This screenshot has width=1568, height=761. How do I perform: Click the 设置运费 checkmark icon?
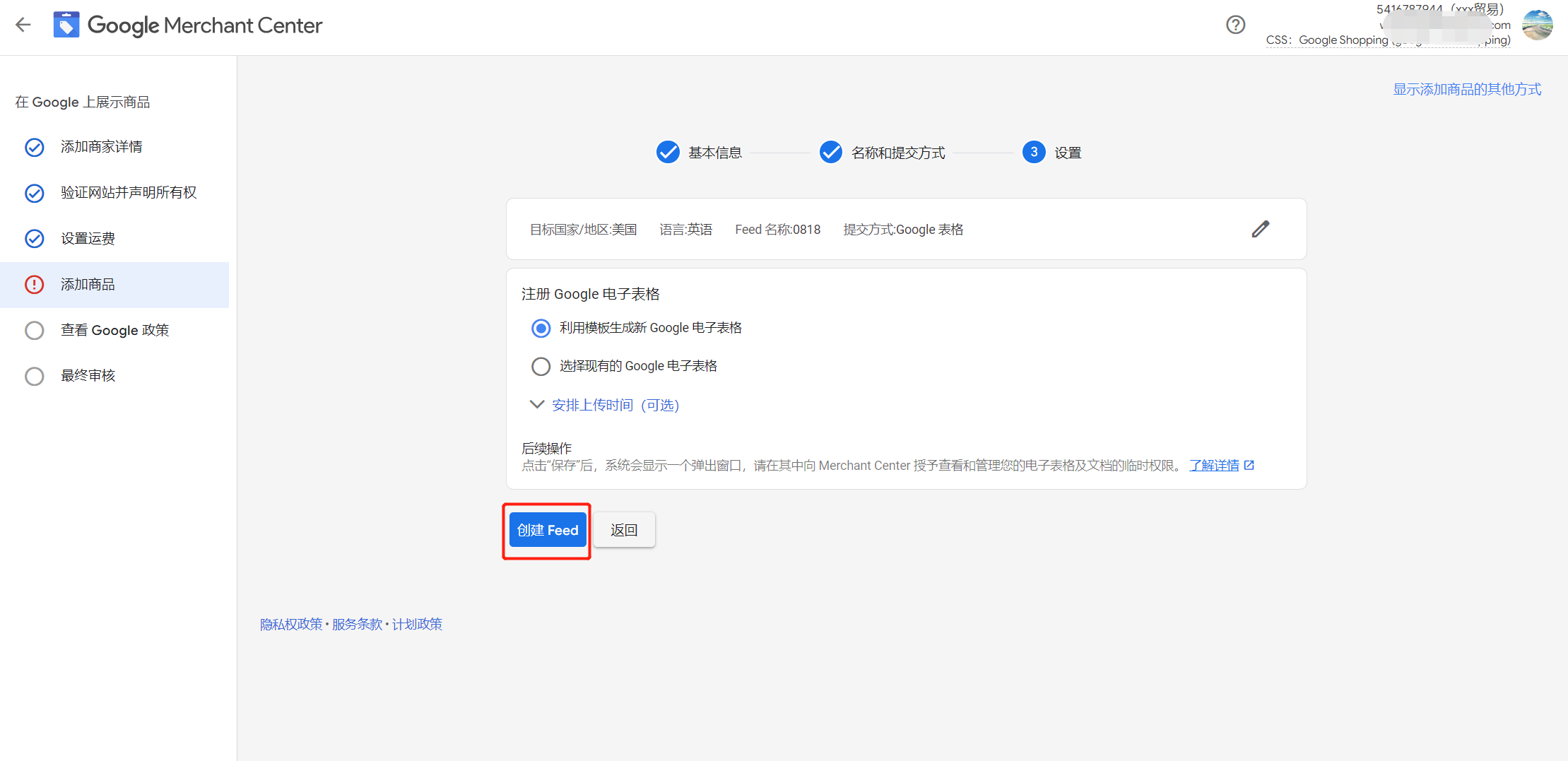tap(35, 239)
